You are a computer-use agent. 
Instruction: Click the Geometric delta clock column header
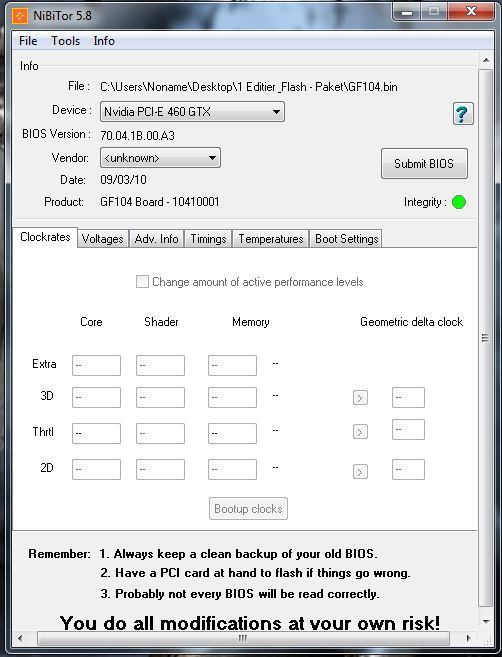411,322
